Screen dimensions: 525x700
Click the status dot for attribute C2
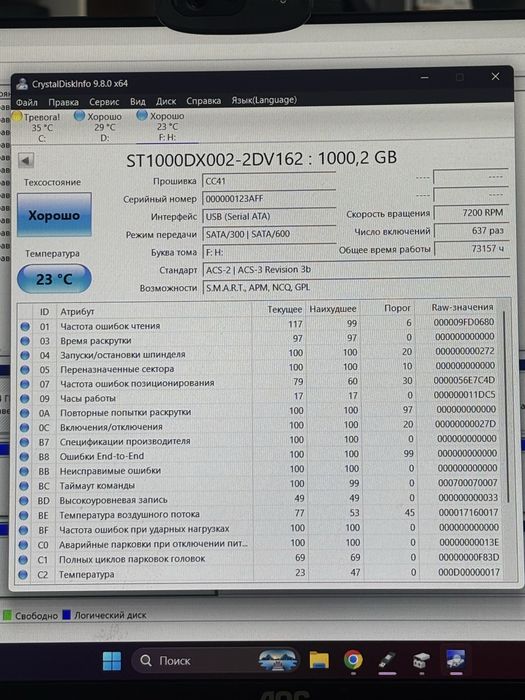(24, 575)
